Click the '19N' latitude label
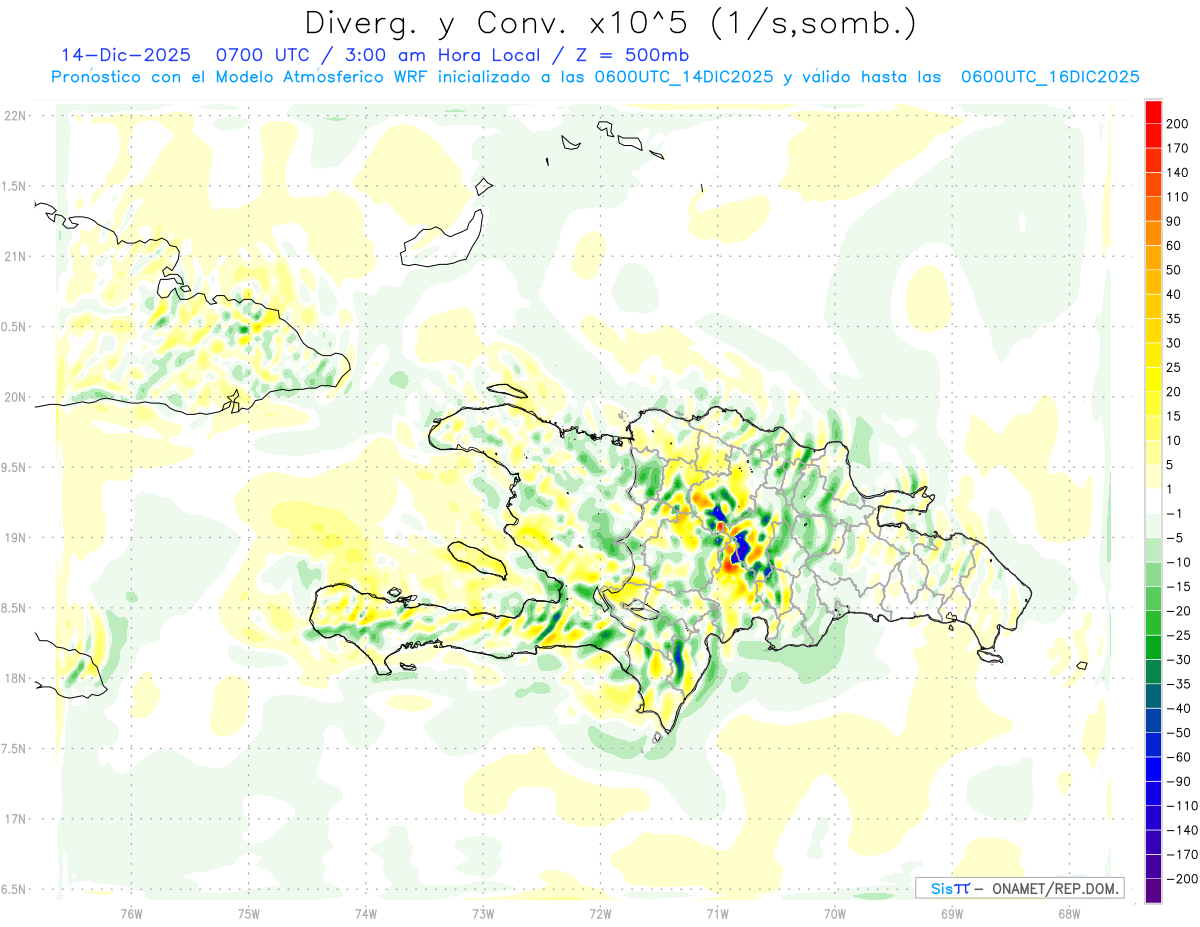This screenshot has height=927, width=1200. click(15, 538)
